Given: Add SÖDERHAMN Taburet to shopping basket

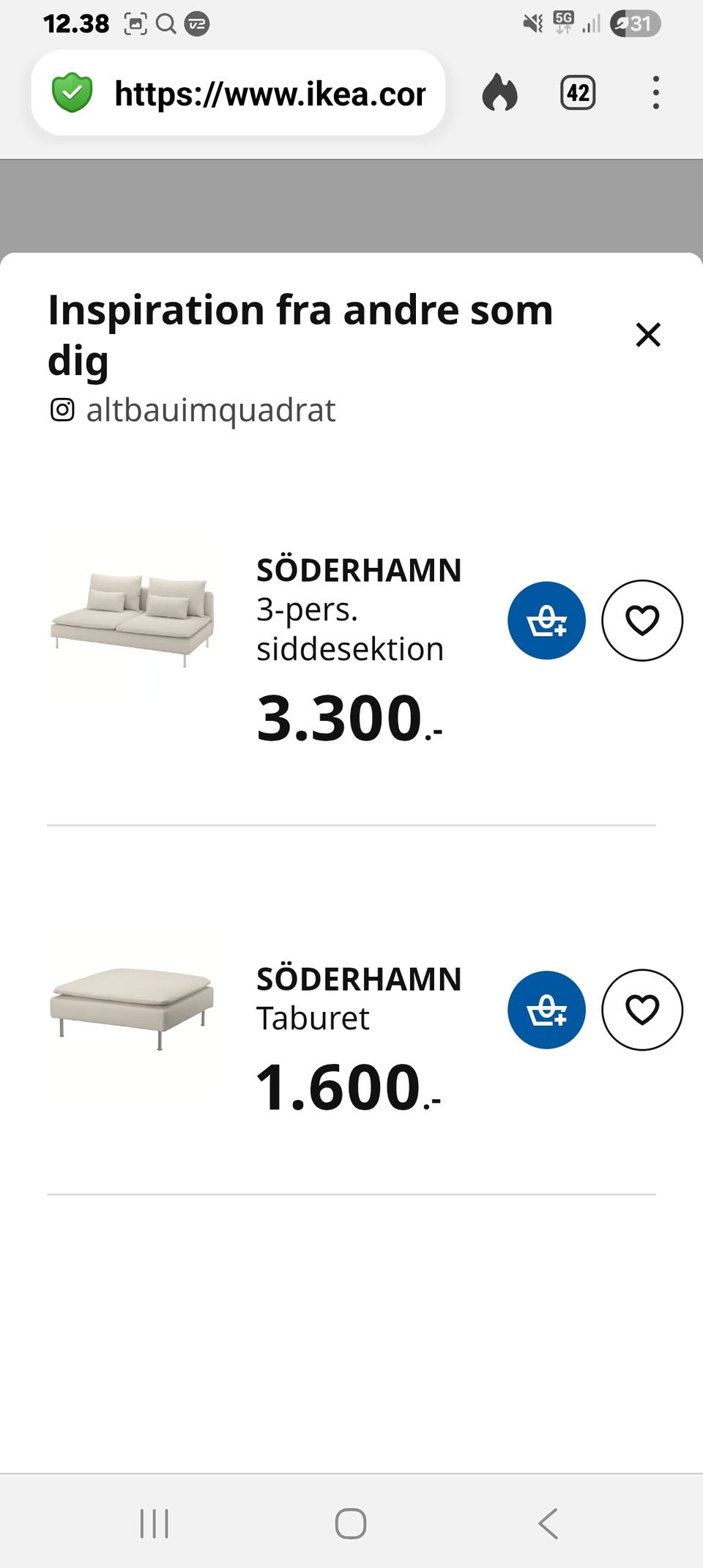Looking at the screenshot, I should [546, 1010].
